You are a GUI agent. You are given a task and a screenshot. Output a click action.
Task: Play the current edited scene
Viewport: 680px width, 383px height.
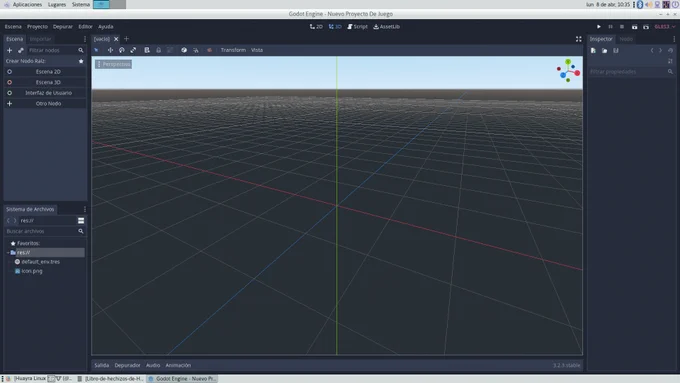pos(634,26)
